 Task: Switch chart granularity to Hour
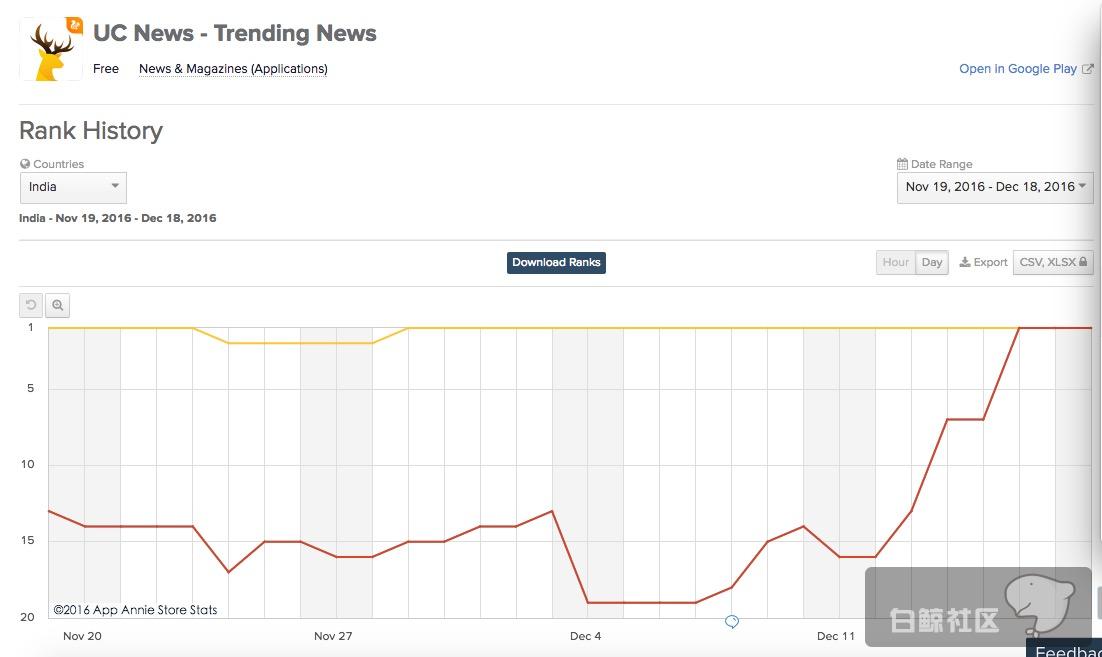click(x=895, y=262)
